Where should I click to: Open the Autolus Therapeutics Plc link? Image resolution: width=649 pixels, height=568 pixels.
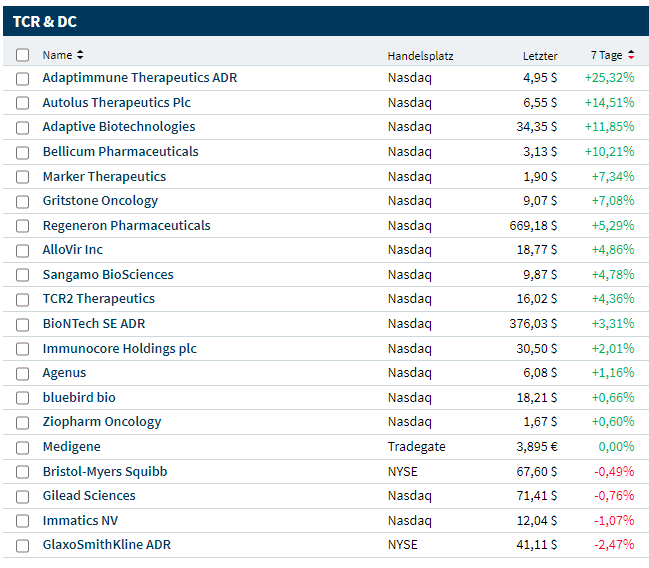[x=116, y=102]
